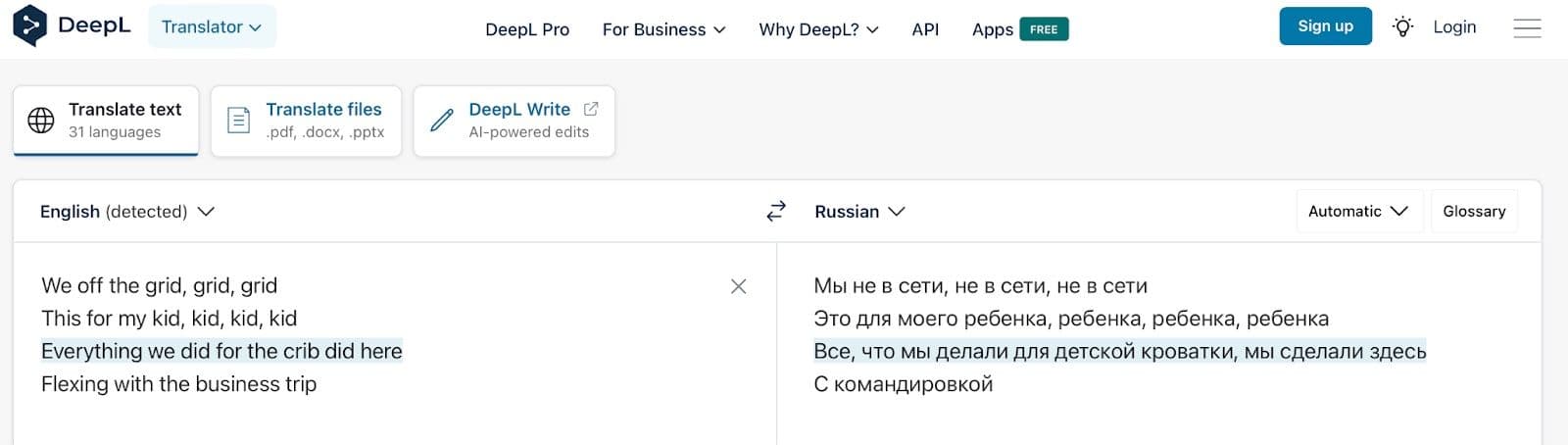
Task: Open the English (detected) source language selector
Action: click(127, 212)
